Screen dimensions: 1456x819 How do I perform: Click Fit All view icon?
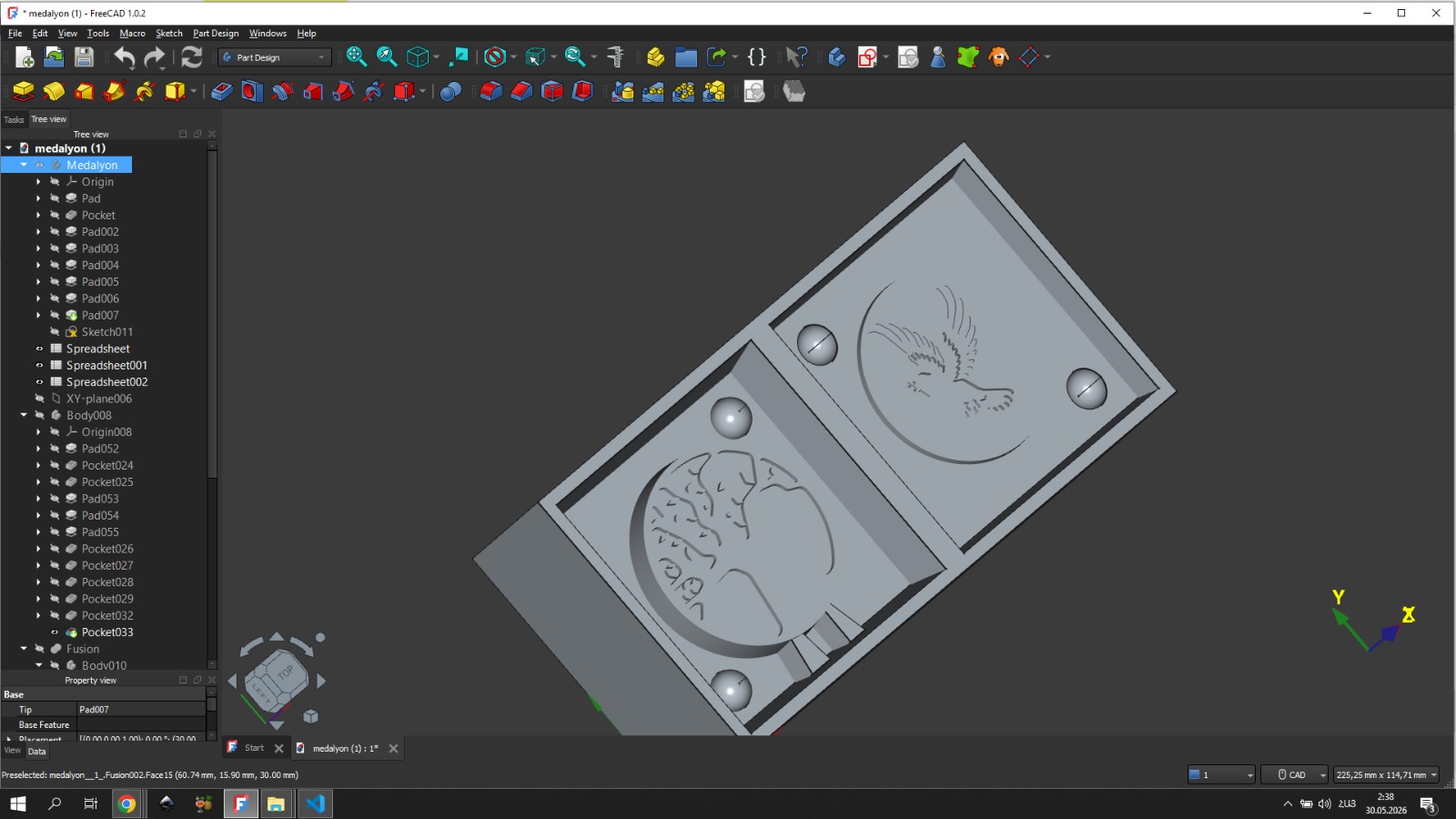point(357,57)
